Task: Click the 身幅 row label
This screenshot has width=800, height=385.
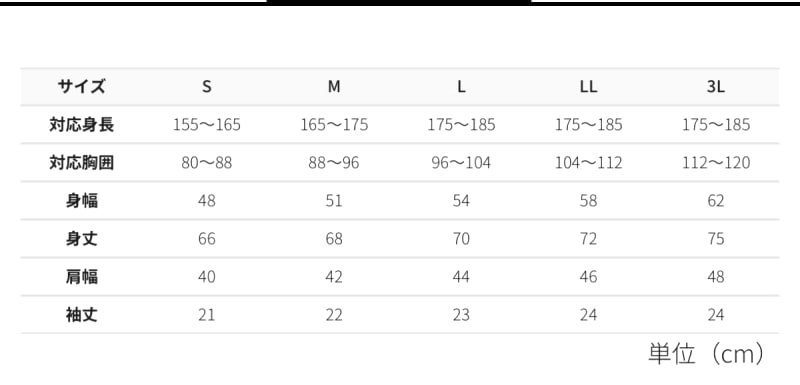Action: 82,201
